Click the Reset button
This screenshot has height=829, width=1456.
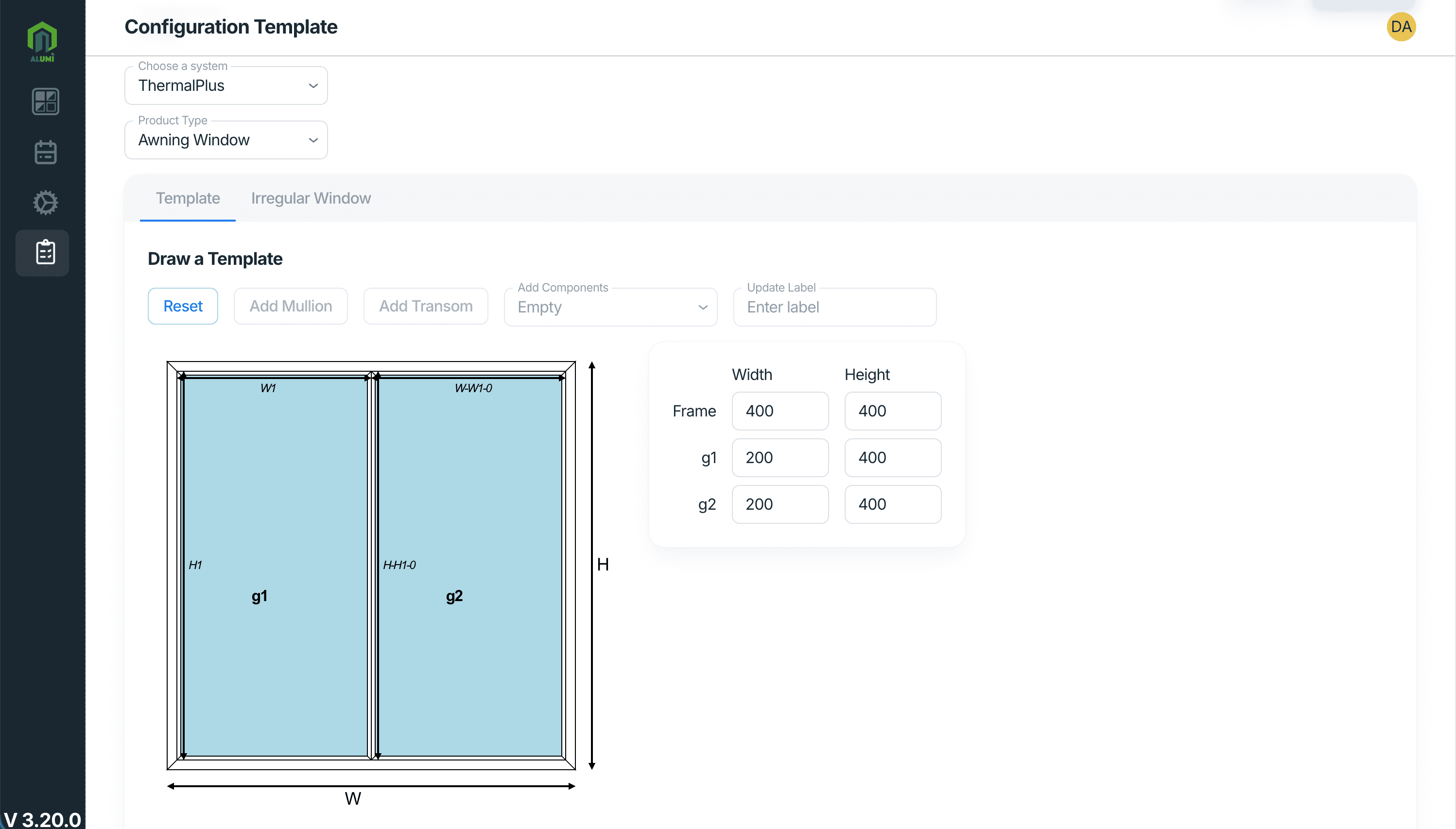tap(183, 306)
